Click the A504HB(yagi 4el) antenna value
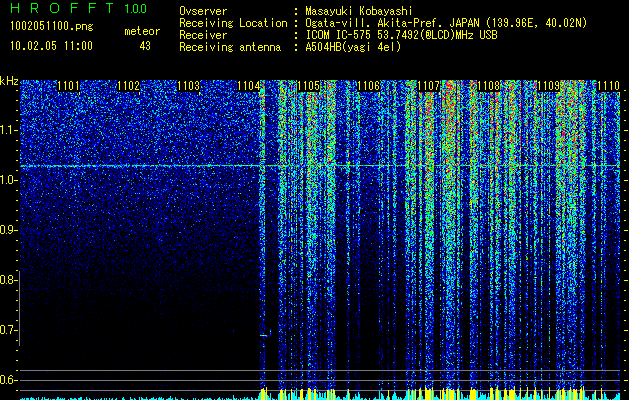Screen dimensions: 629x400 click(x=353, y=47)
